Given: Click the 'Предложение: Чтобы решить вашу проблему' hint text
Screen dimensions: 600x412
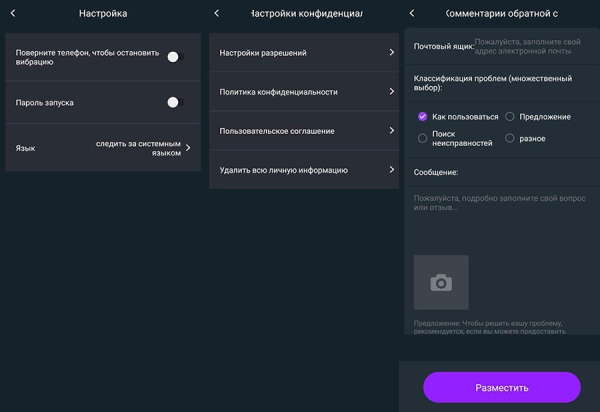Looking at the screenshot, I should [489, 327].
